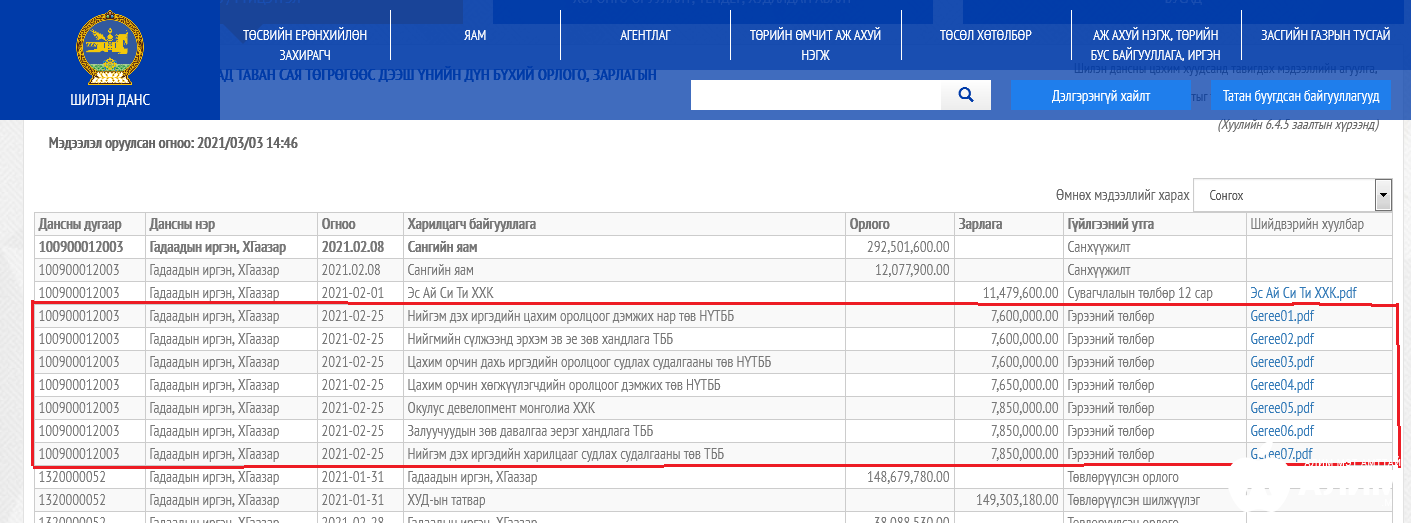Open the Geree06.pdf attachment
The image size is (1411, 523).
(x=1281, y=431)
